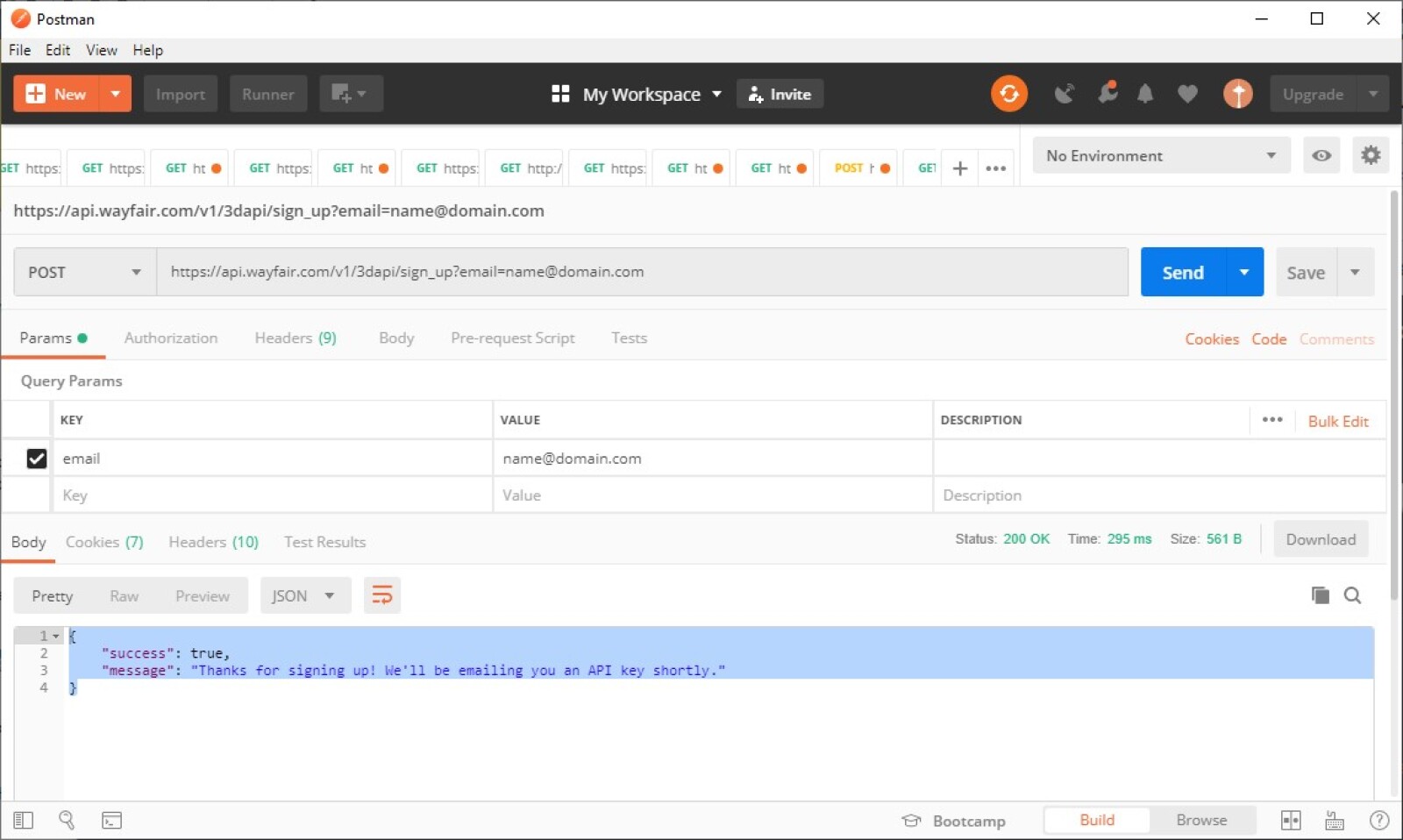
Task: Open the user avatar icon
Action: (x=1238, y=94)
